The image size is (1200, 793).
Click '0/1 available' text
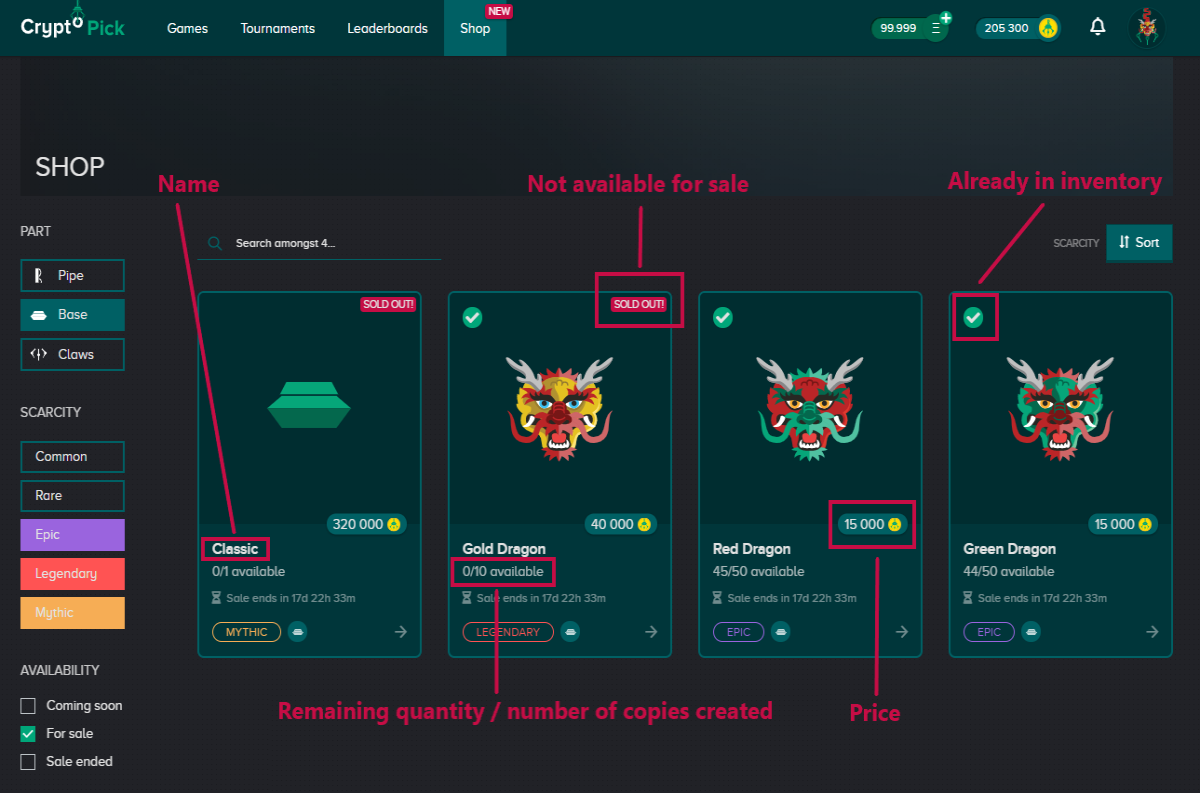pyautogui.click(x=248, y=572)
